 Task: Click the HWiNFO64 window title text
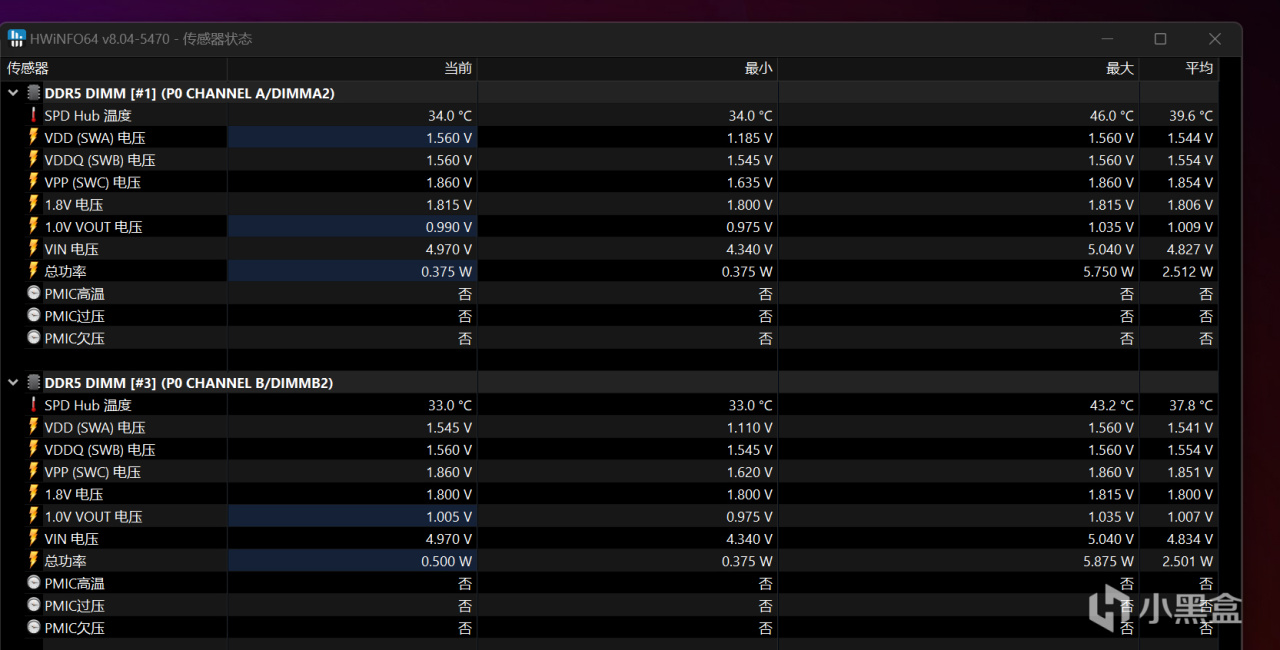pyautogui.click(x=141, y=39)
